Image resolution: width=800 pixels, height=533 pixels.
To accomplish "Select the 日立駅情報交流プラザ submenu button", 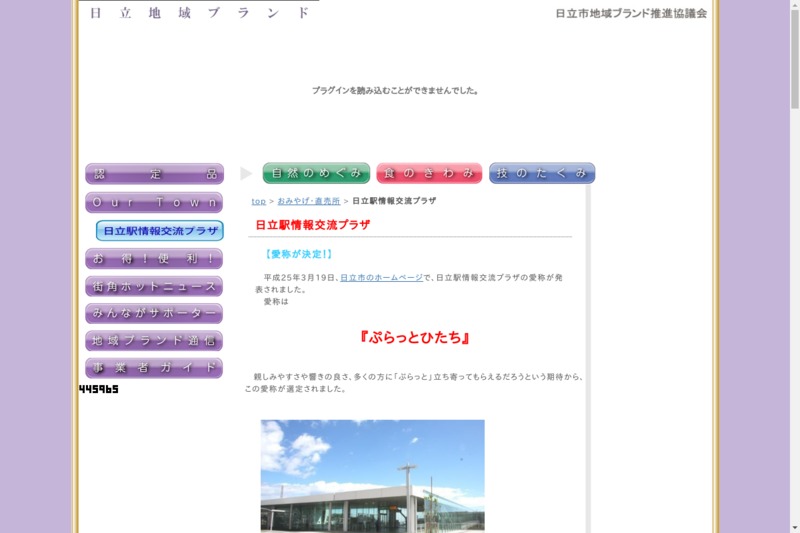I will coord(160,231).
